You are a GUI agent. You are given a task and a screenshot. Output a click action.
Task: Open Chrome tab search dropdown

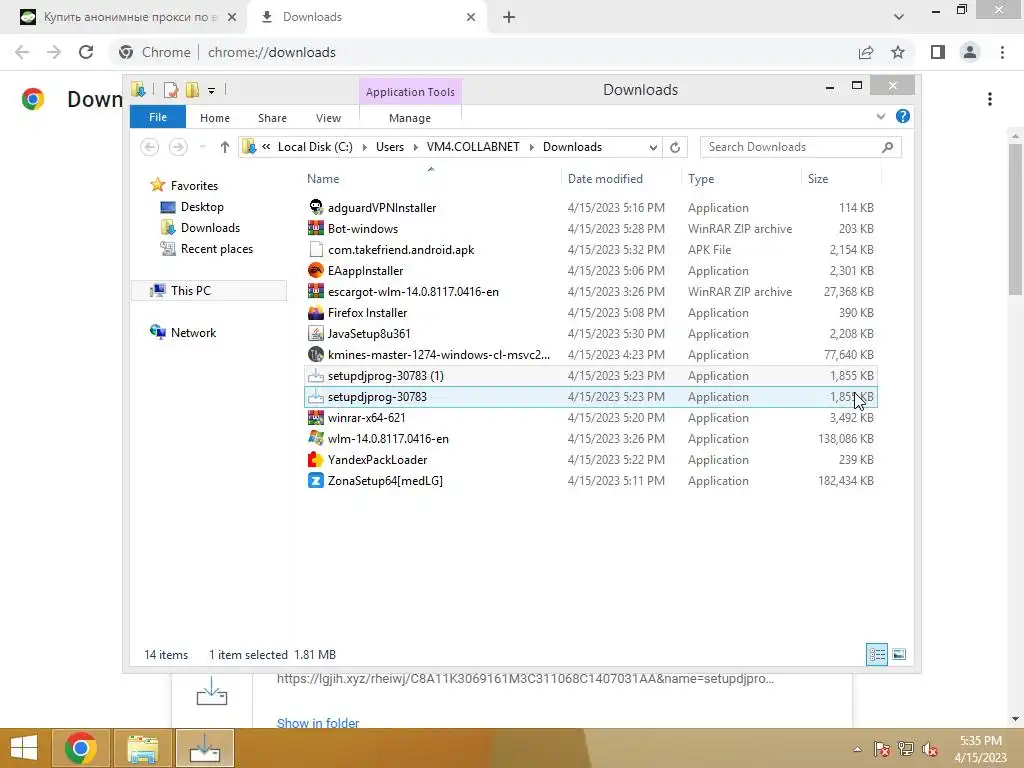coord(899,17)
